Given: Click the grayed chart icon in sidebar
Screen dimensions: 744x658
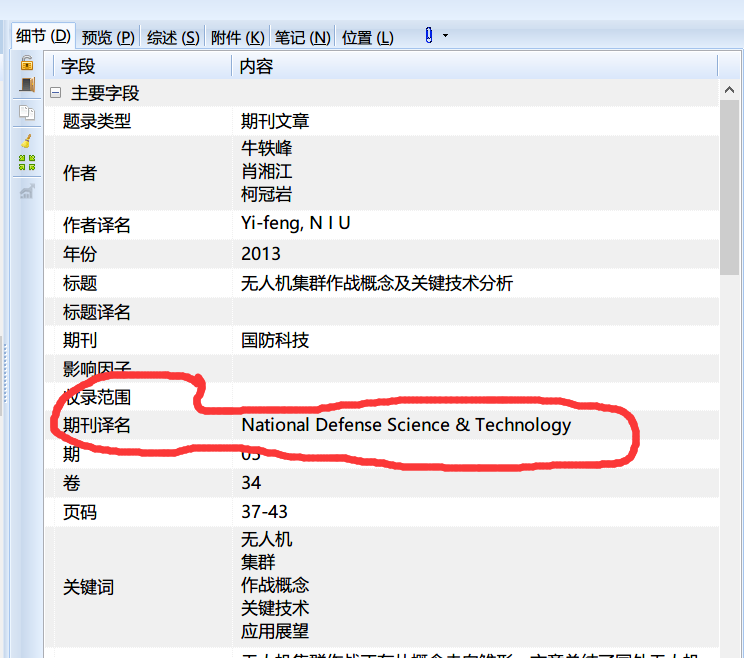Looking at the screenshot, I should [27, 190].
